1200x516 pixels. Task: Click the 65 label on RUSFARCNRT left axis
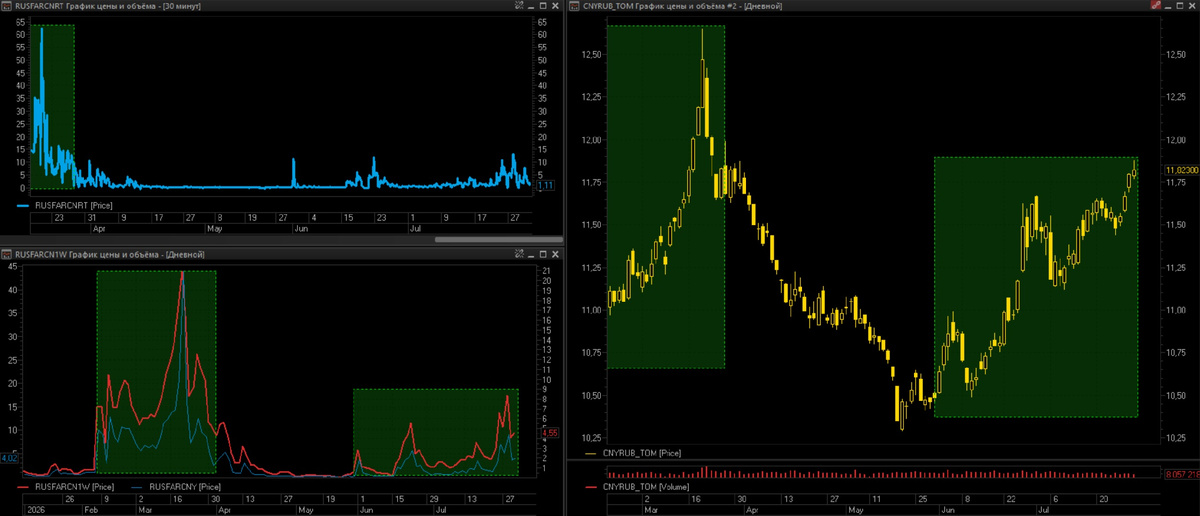tap(21, 22)
